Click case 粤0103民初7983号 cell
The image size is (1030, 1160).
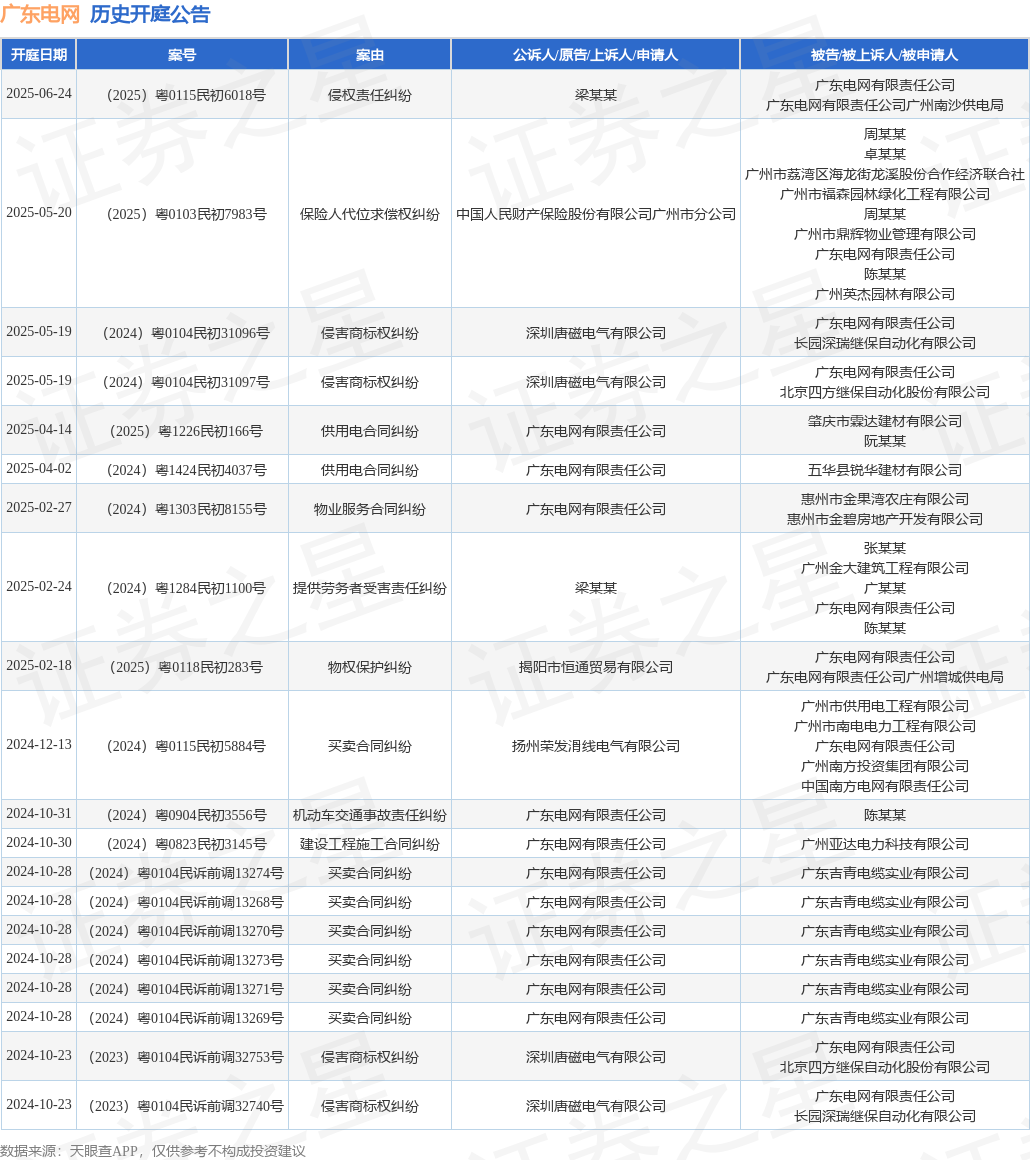186,215
